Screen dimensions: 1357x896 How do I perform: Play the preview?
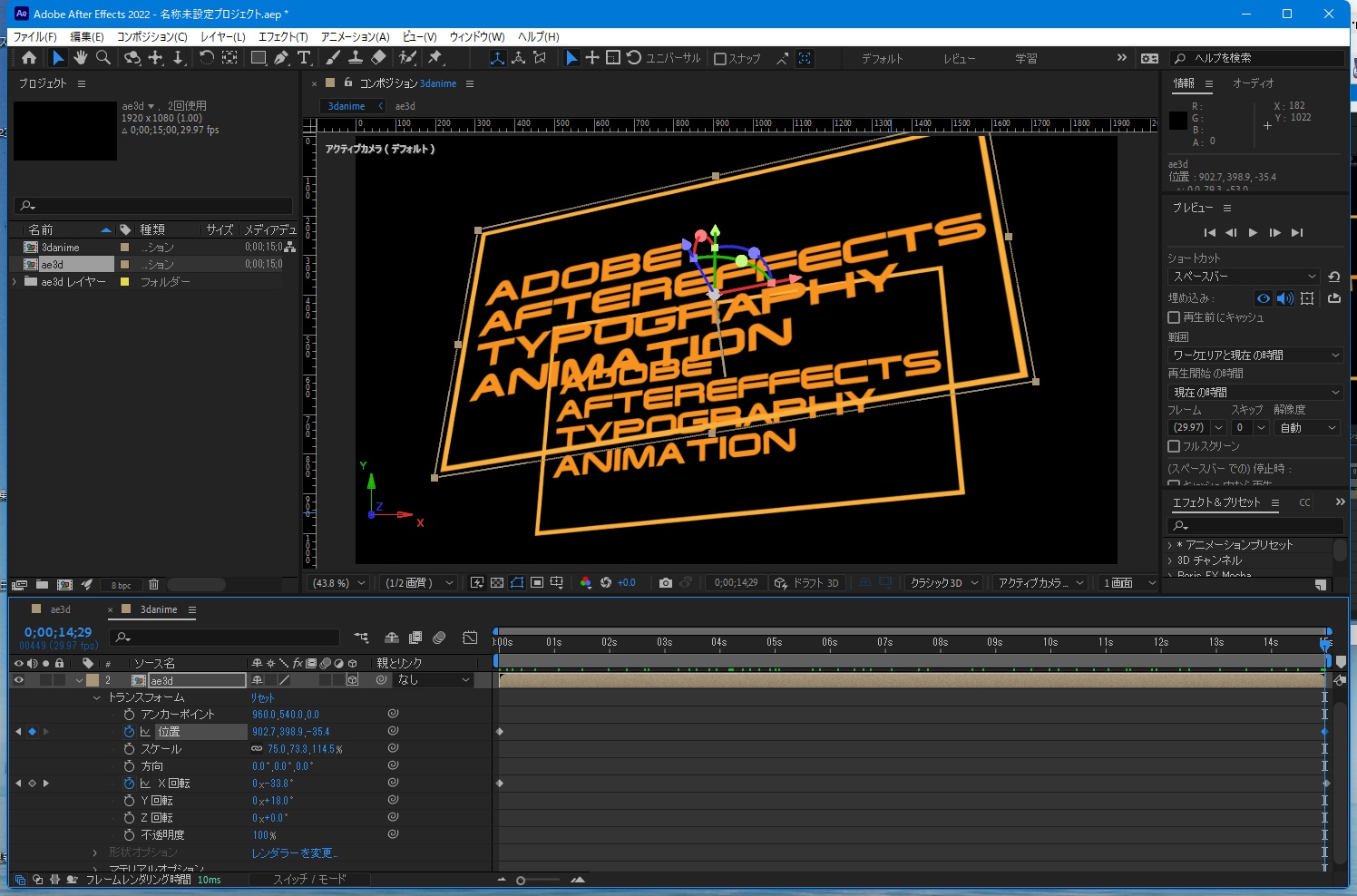pos(1253,233)
